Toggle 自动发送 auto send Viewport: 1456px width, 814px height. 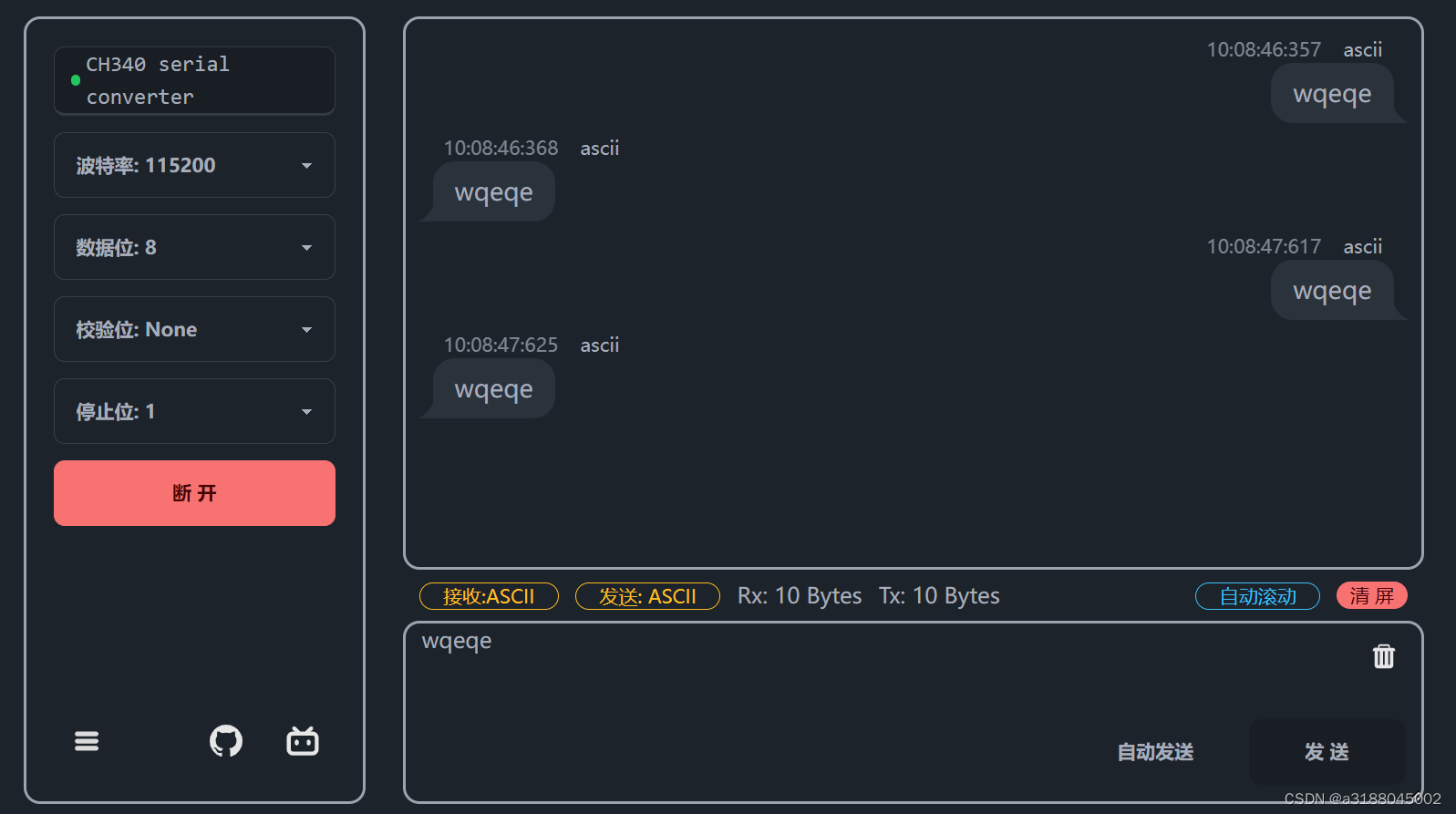[x=1155, y=752]
